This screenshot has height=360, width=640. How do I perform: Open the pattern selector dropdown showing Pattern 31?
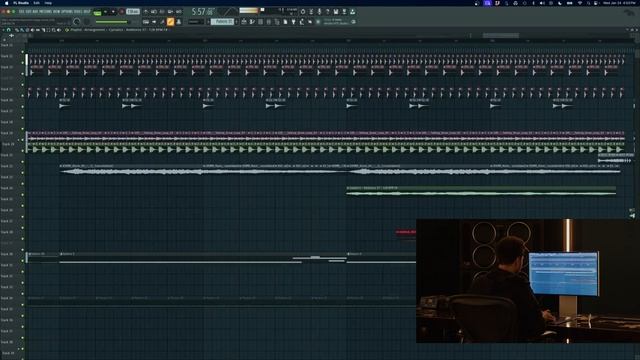(x=222, y=22)
